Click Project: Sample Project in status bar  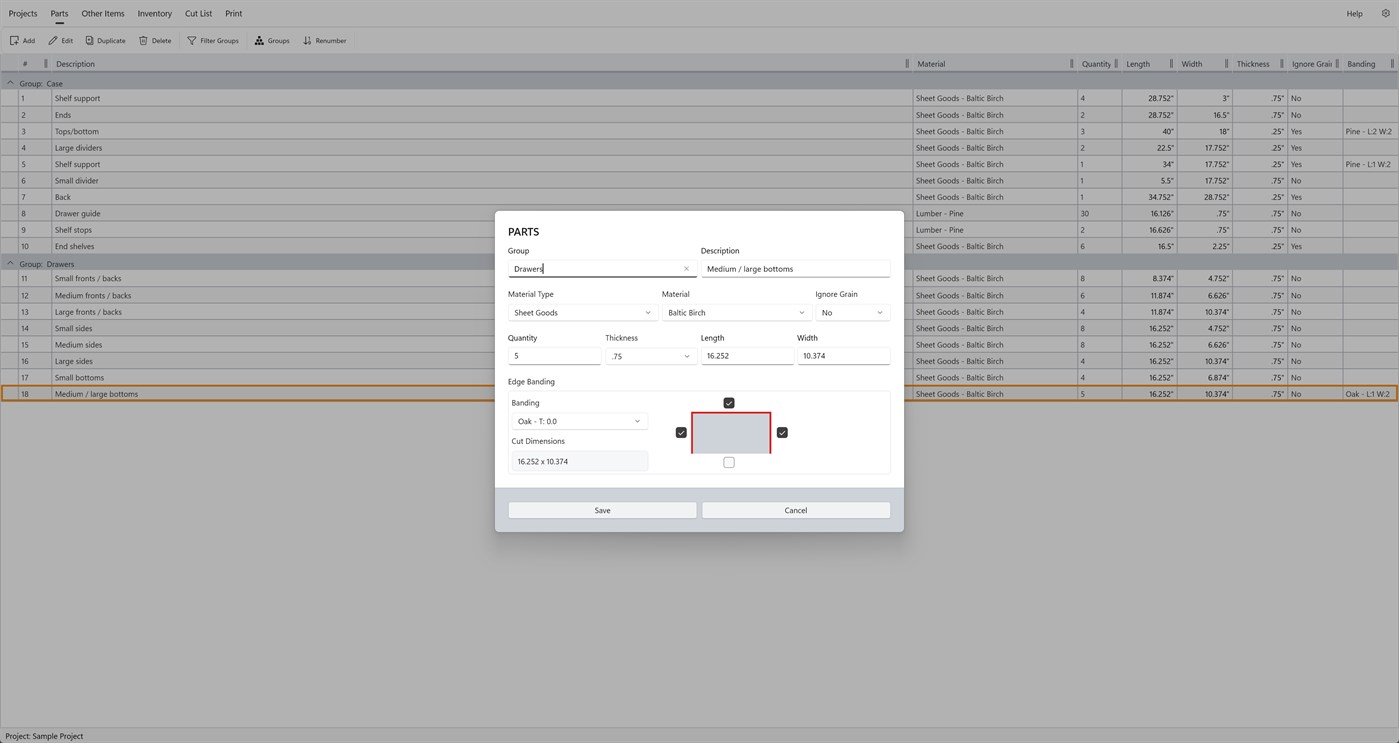point(45,736)
